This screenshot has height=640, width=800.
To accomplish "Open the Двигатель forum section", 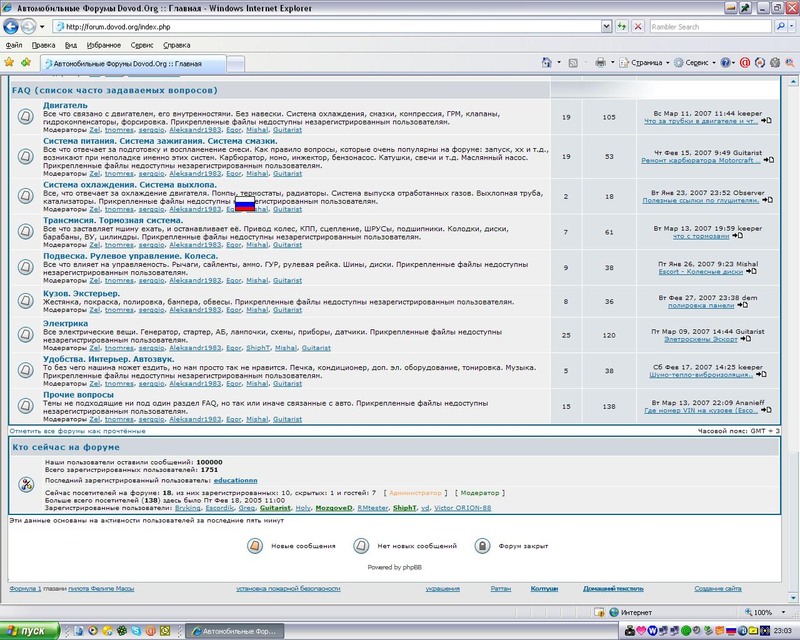I will 65,105.
